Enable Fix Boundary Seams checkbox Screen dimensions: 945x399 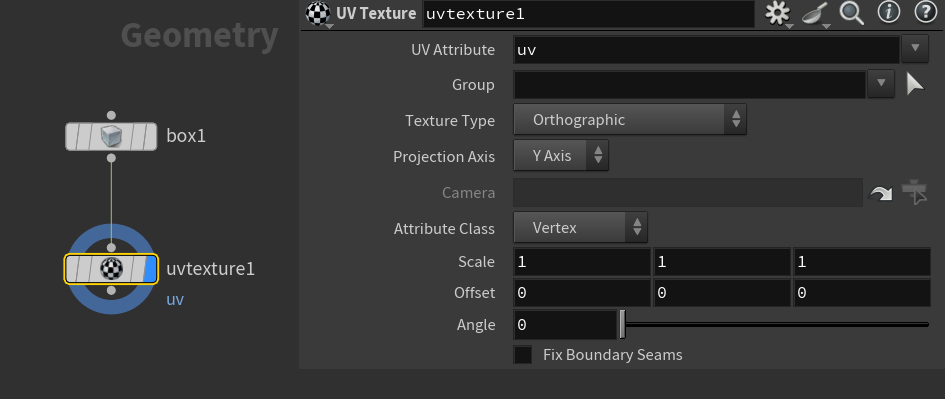point(523,354)
